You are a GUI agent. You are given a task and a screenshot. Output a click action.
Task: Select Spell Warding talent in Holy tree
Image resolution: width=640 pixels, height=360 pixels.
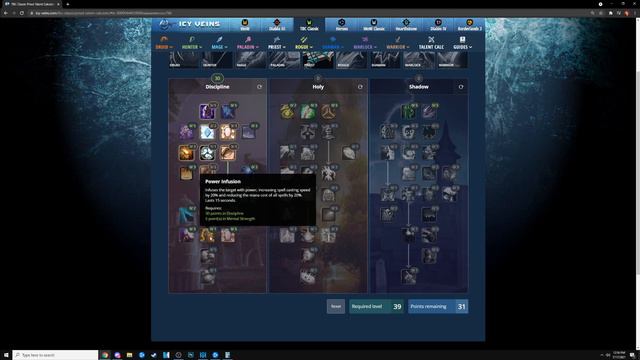tap(308, 132)
